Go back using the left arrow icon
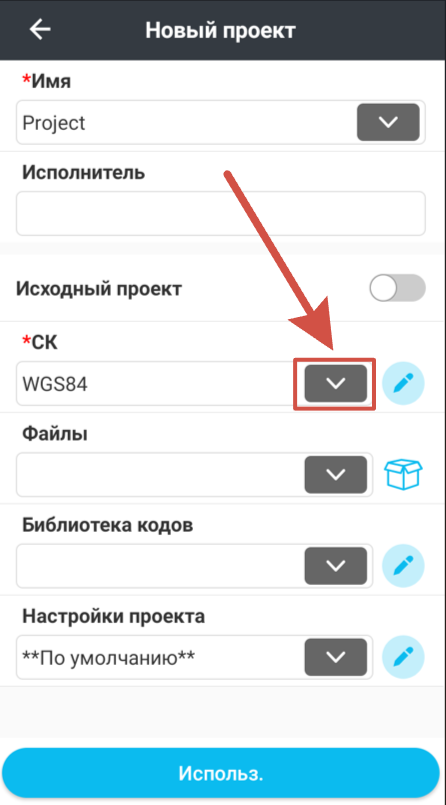446x805 pixels. pos(40,30)
